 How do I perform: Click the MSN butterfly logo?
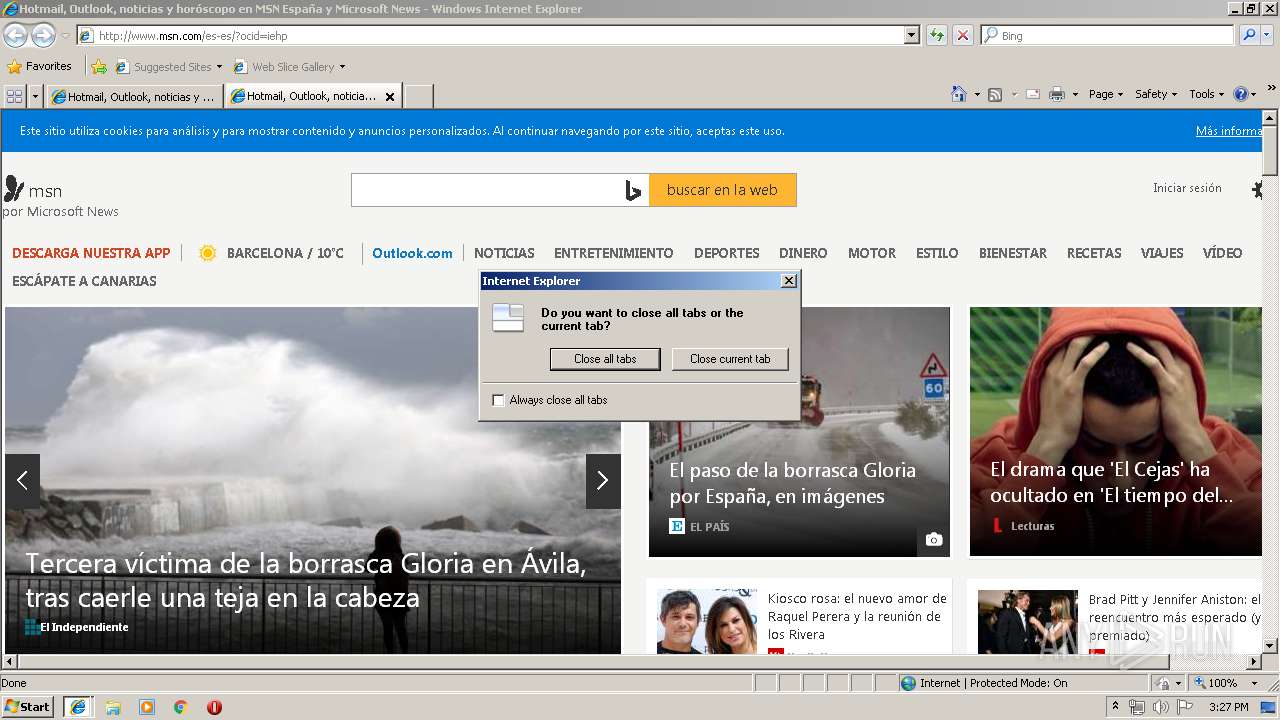[14, 189]
